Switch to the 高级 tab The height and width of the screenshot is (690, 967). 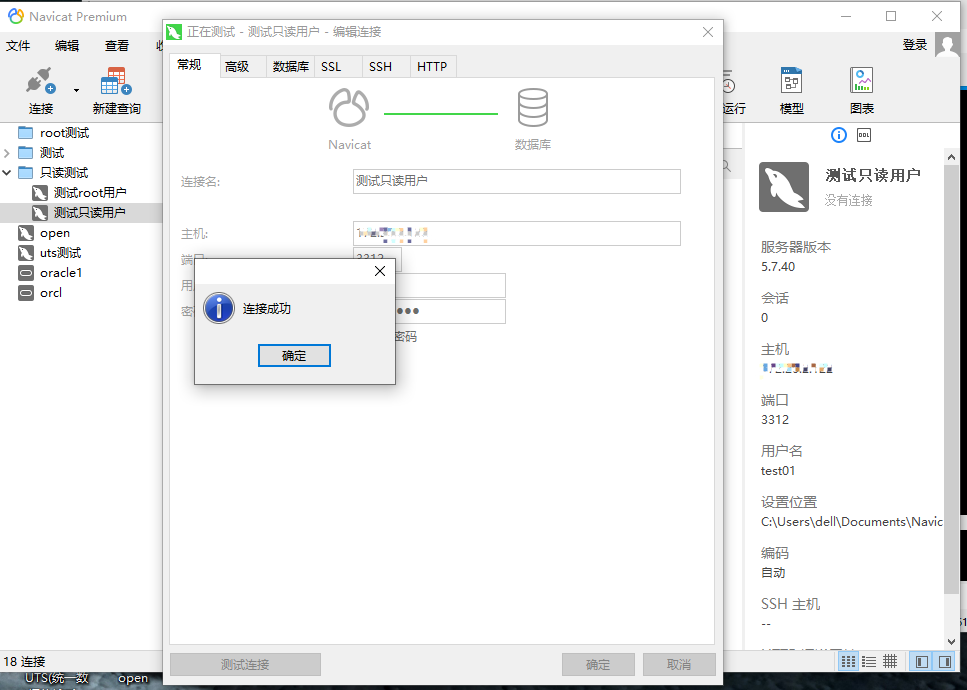pos(243,67)
